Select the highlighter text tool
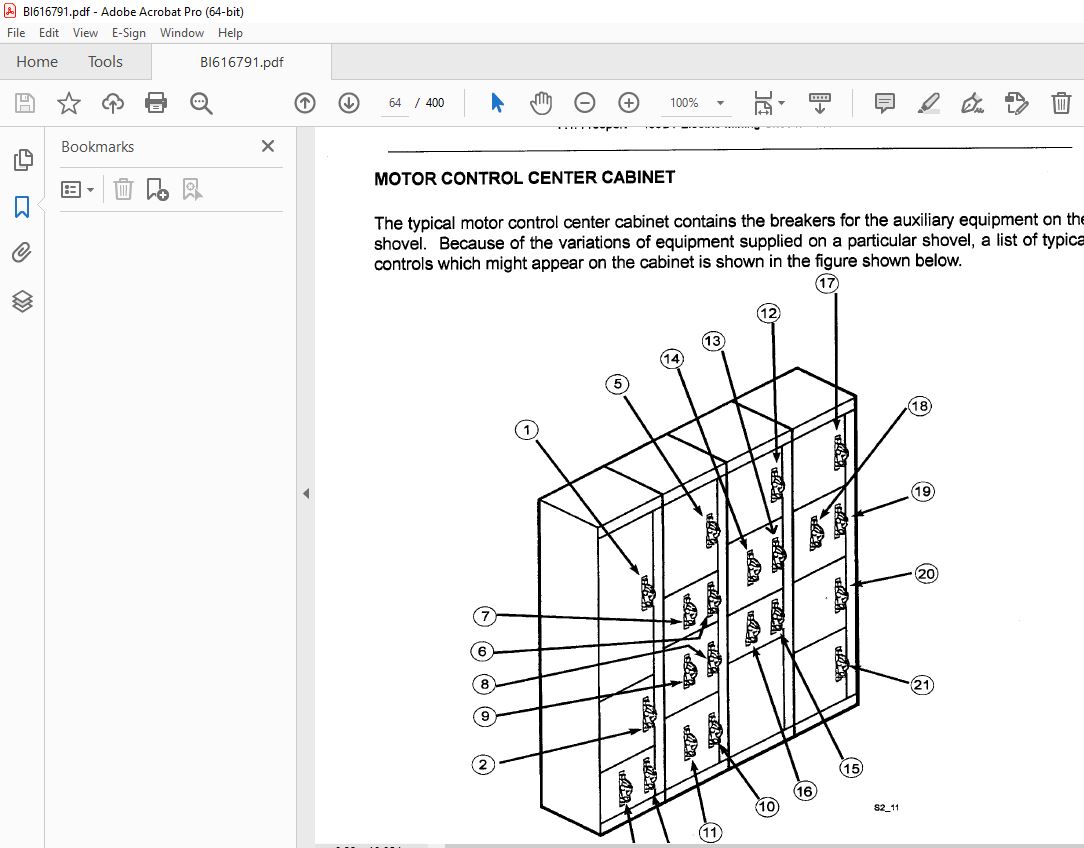1084x848 pixels. (x=928, y=103)
